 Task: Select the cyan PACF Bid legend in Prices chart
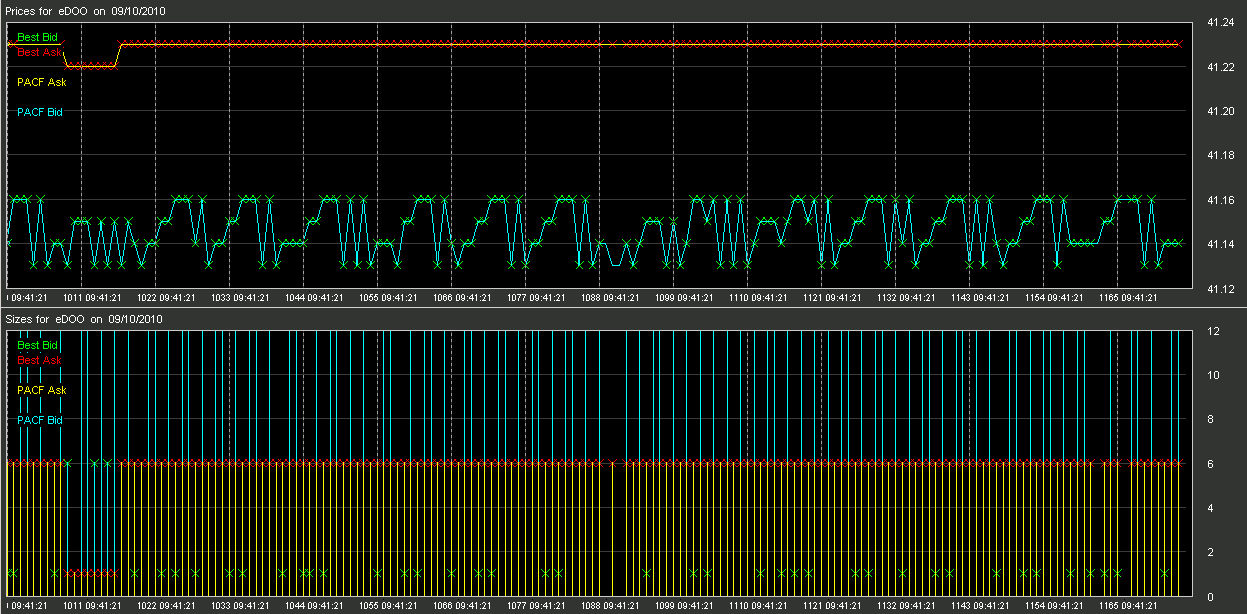pos(40,112)
